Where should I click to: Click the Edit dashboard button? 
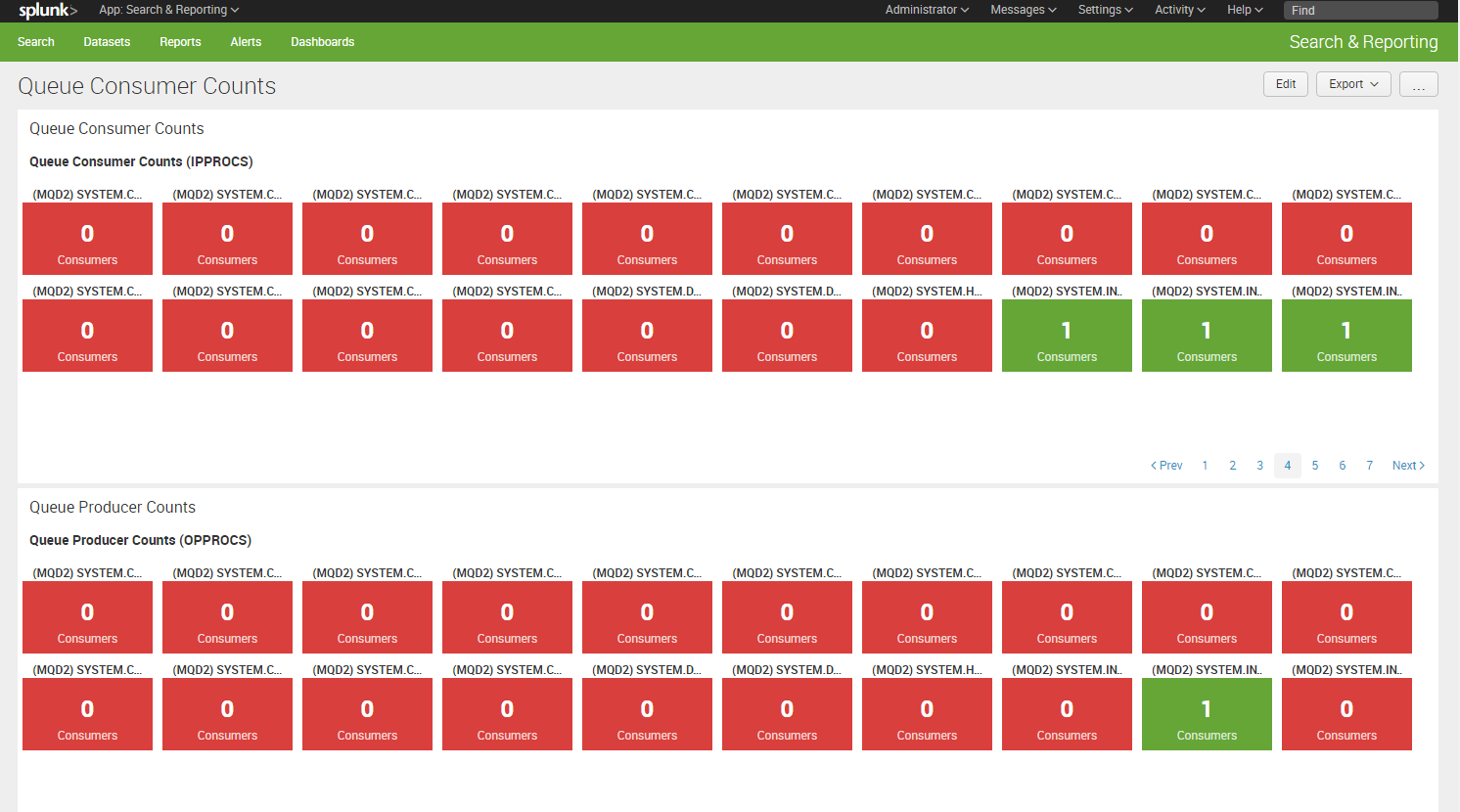pos(1285,84)
